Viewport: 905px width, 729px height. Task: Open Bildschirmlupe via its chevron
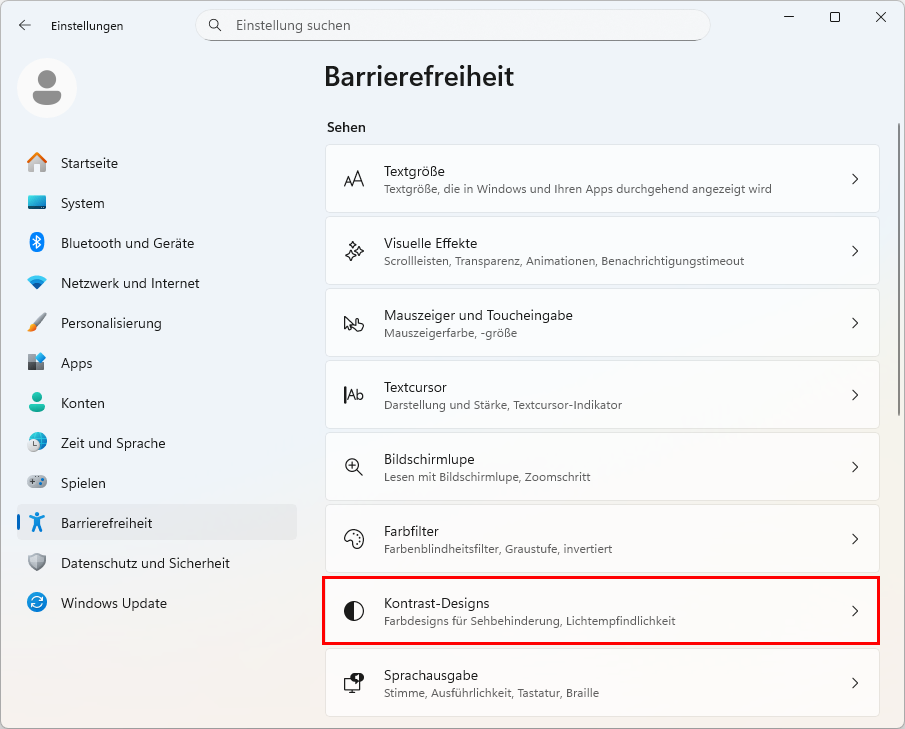[x=855, y=467]
